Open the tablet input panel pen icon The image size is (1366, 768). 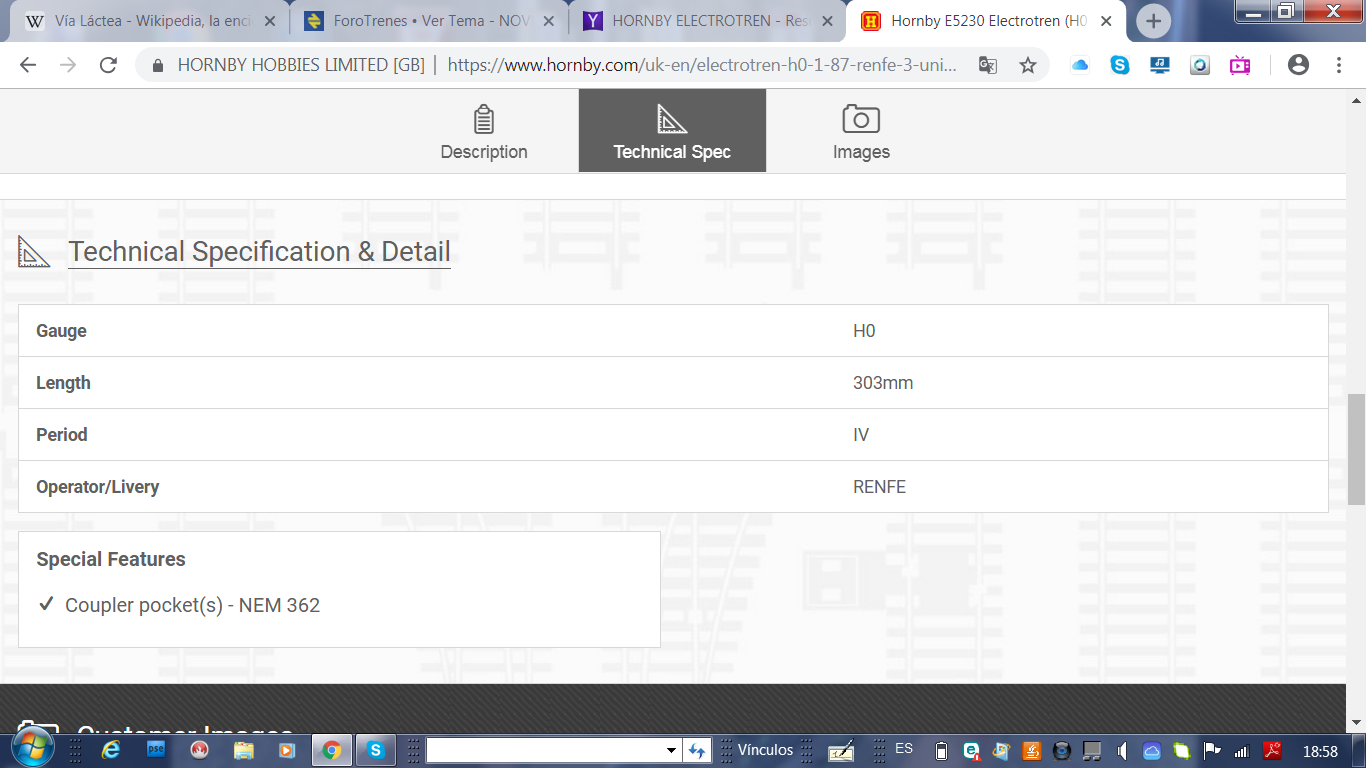pyautogui.click(x=841, y=750)
